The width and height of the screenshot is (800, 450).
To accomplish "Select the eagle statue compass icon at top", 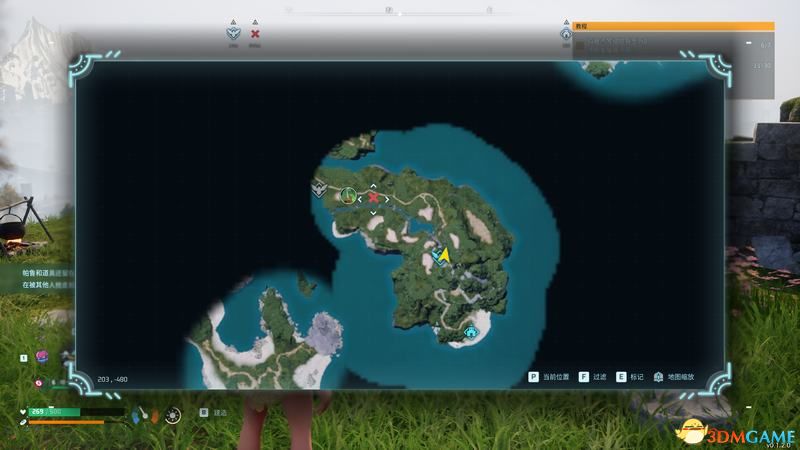I will click(233, 34).
